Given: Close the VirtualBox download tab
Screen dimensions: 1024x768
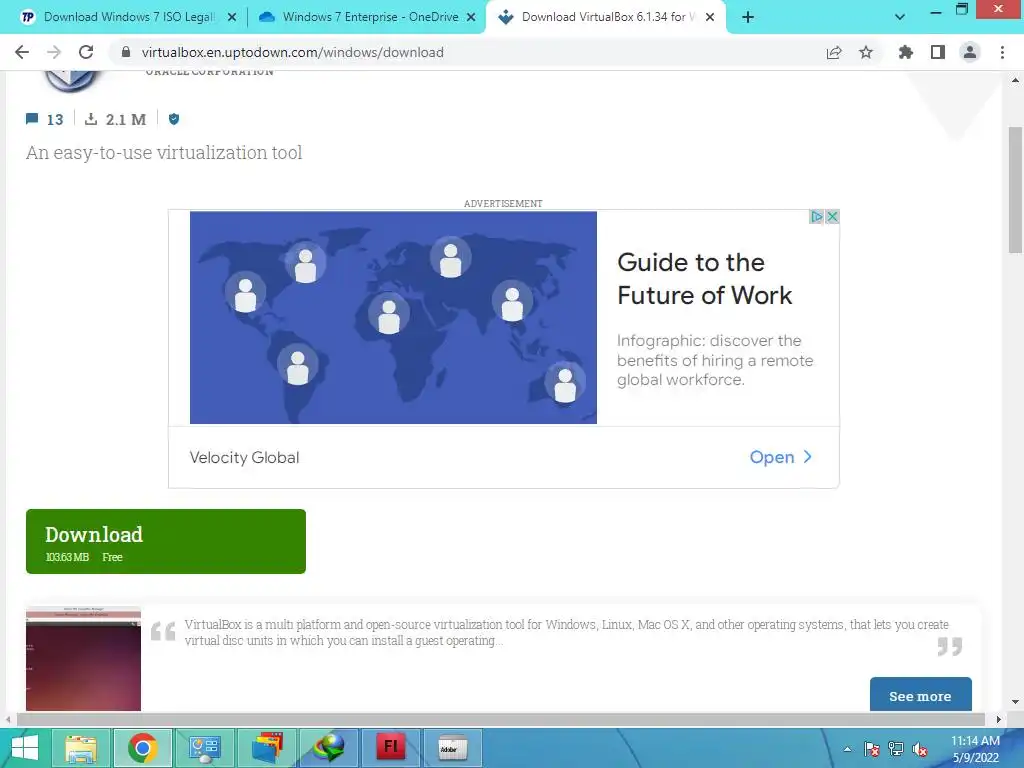Looking at the screenshot, I should coord(710,17).
